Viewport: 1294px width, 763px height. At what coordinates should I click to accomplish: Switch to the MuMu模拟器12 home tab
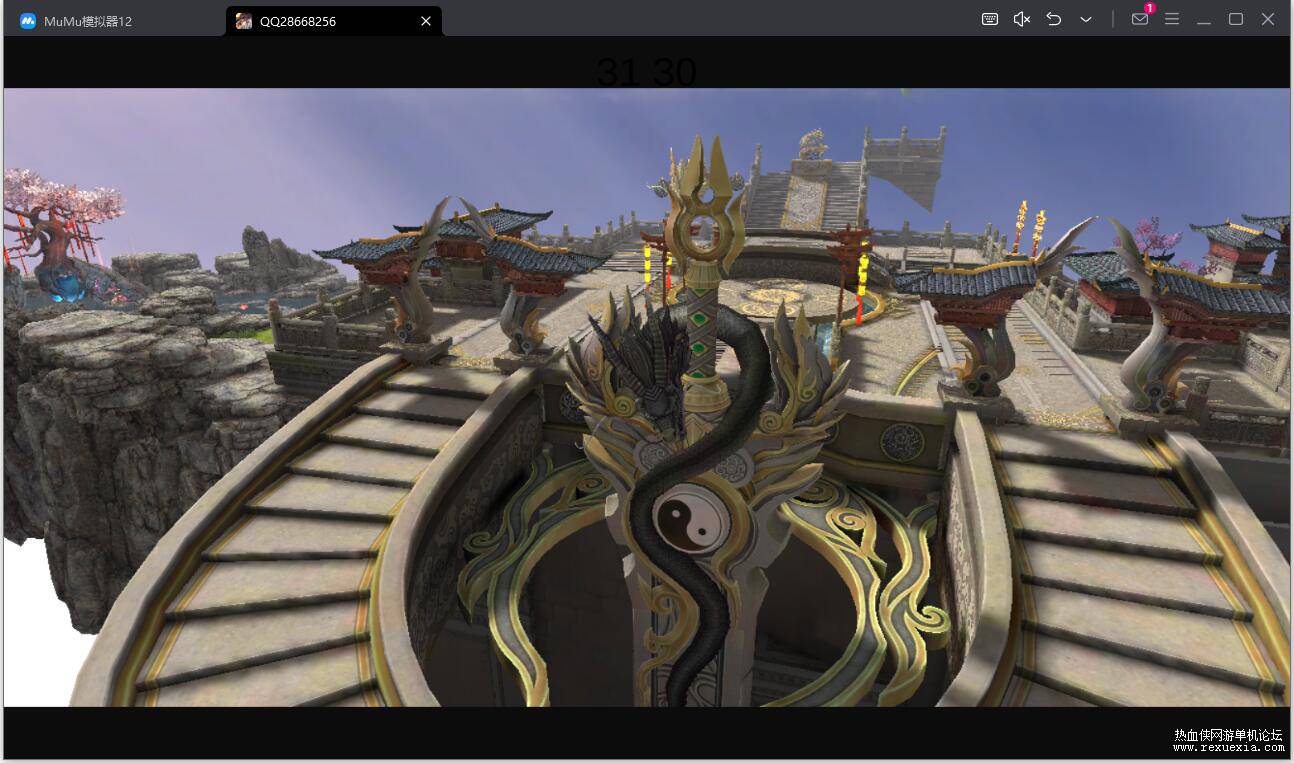pyautogui.click(x=113, y=20)
